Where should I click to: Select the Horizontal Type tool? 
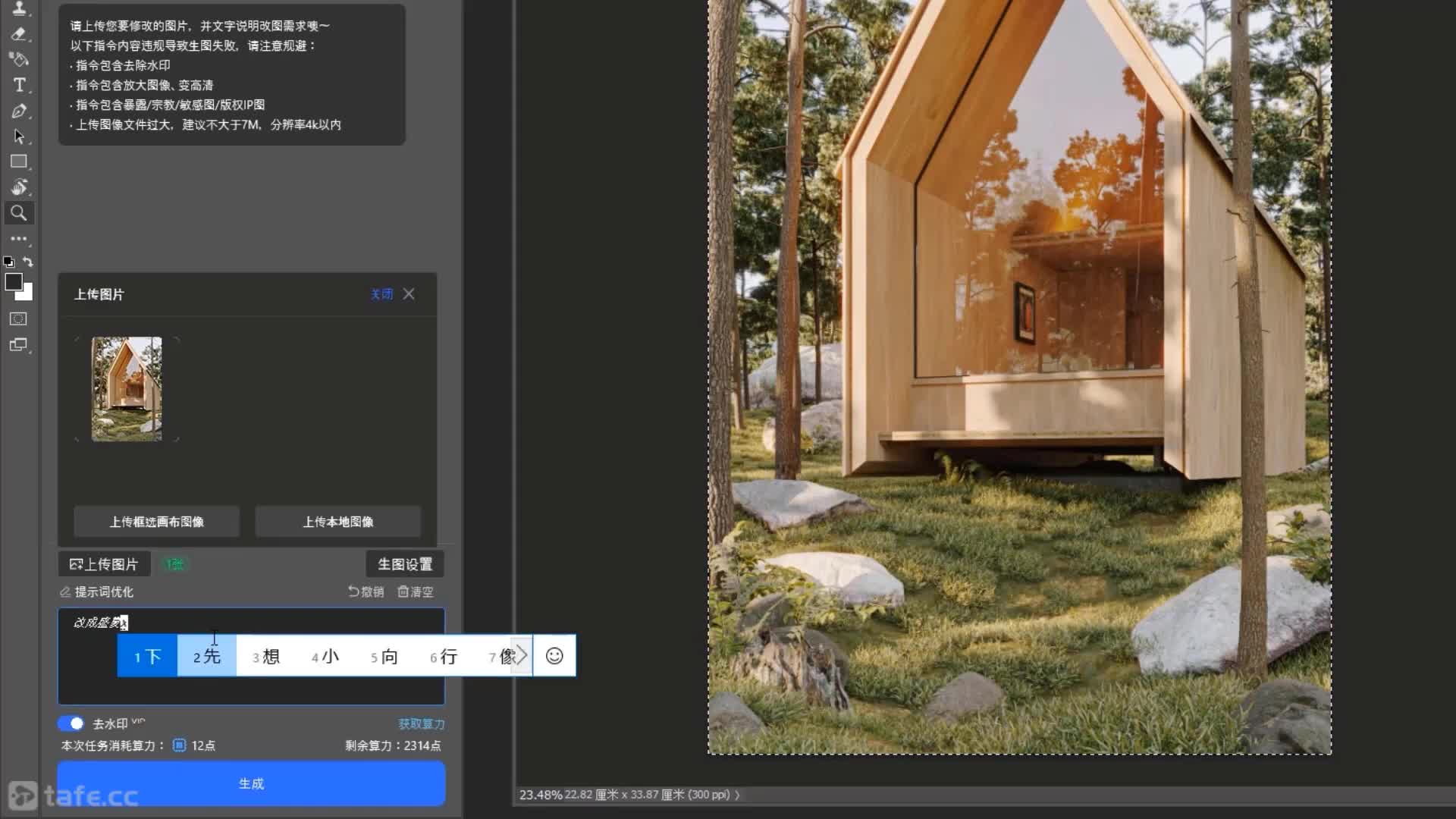tap(19, 85)
